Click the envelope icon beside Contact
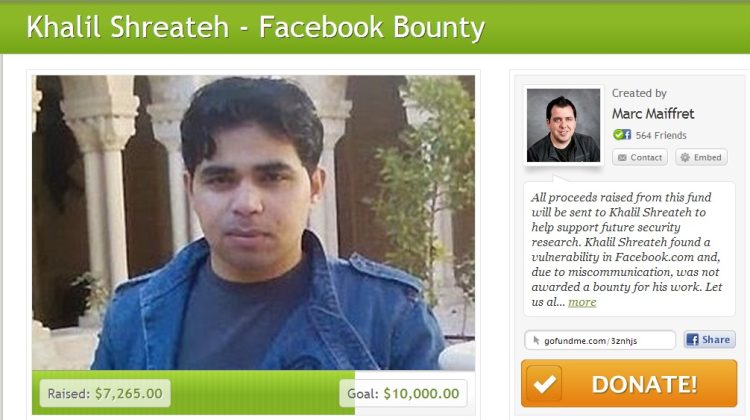The width and height of the screenshot is (750, 420). click(622, 157)
